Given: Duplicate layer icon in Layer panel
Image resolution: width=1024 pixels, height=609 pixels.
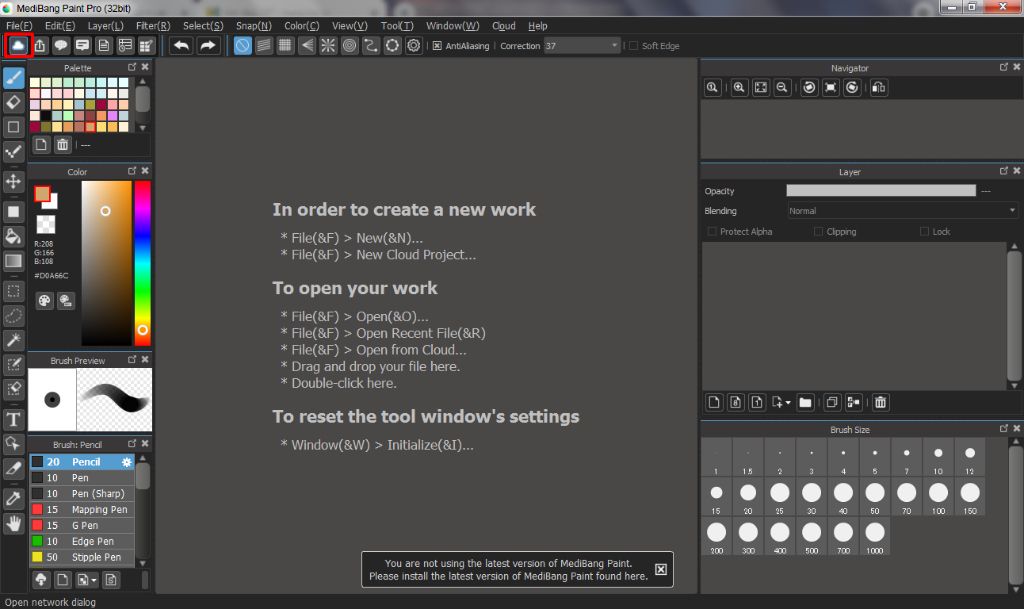Looking at the screenshot, I should click(831, 402).
